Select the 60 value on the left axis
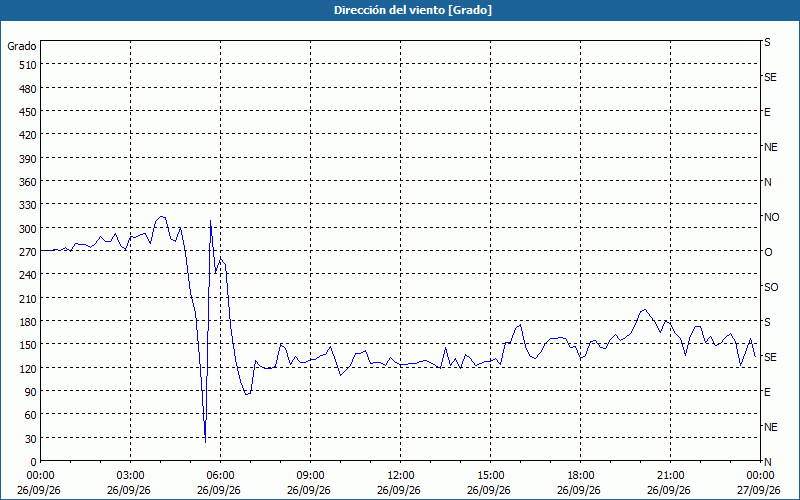800x500 pixels. 31,415
